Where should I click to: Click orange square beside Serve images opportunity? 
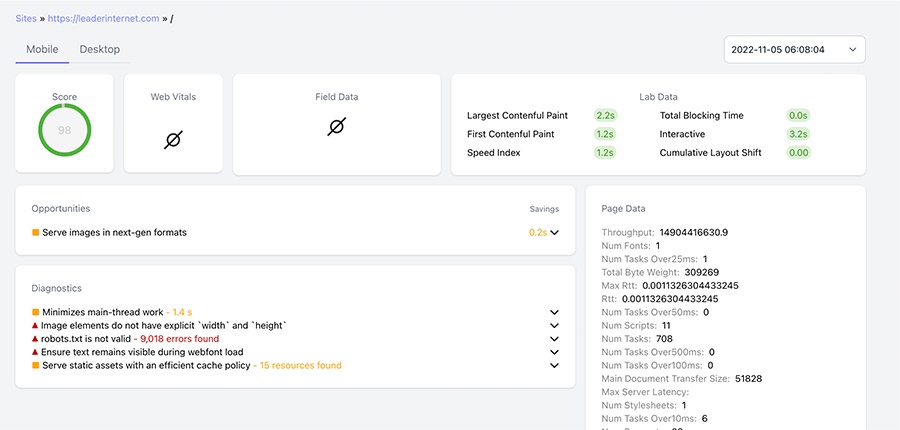click(x=36, y=232)
